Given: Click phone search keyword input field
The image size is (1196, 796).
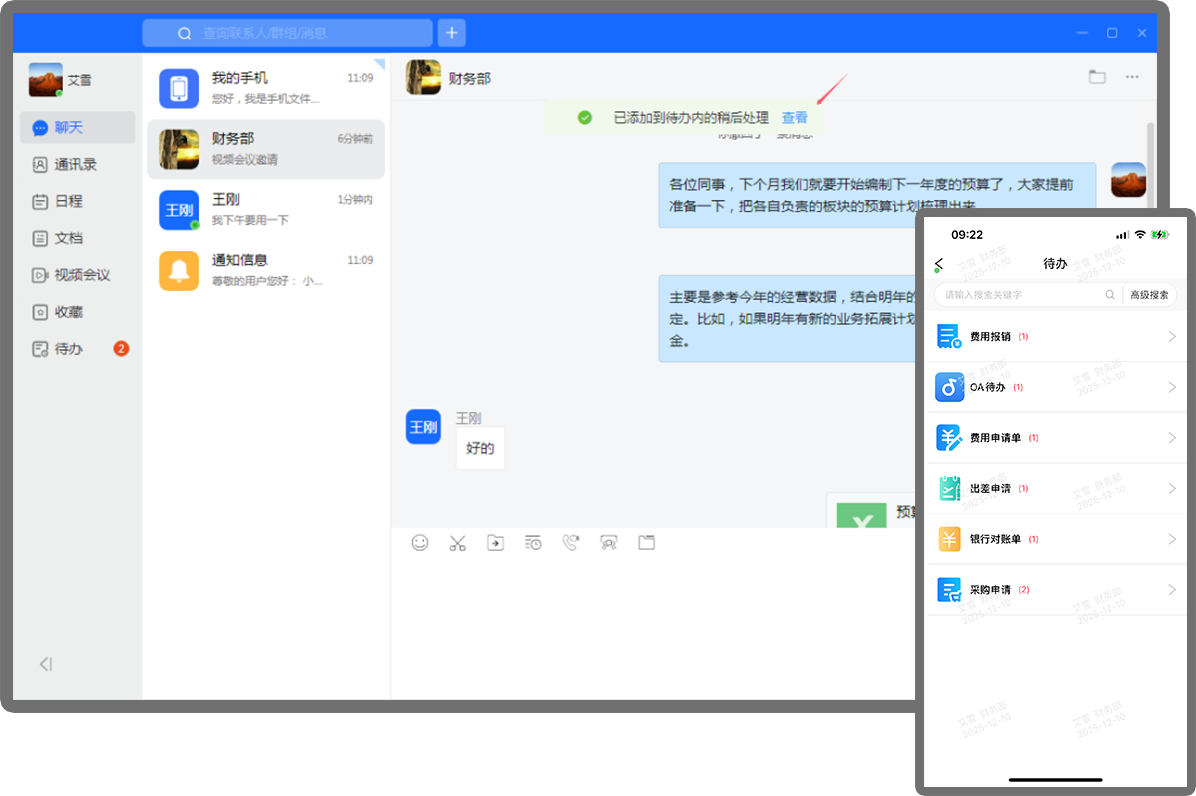Looking at the screenshot, I should click(1021, 295).
